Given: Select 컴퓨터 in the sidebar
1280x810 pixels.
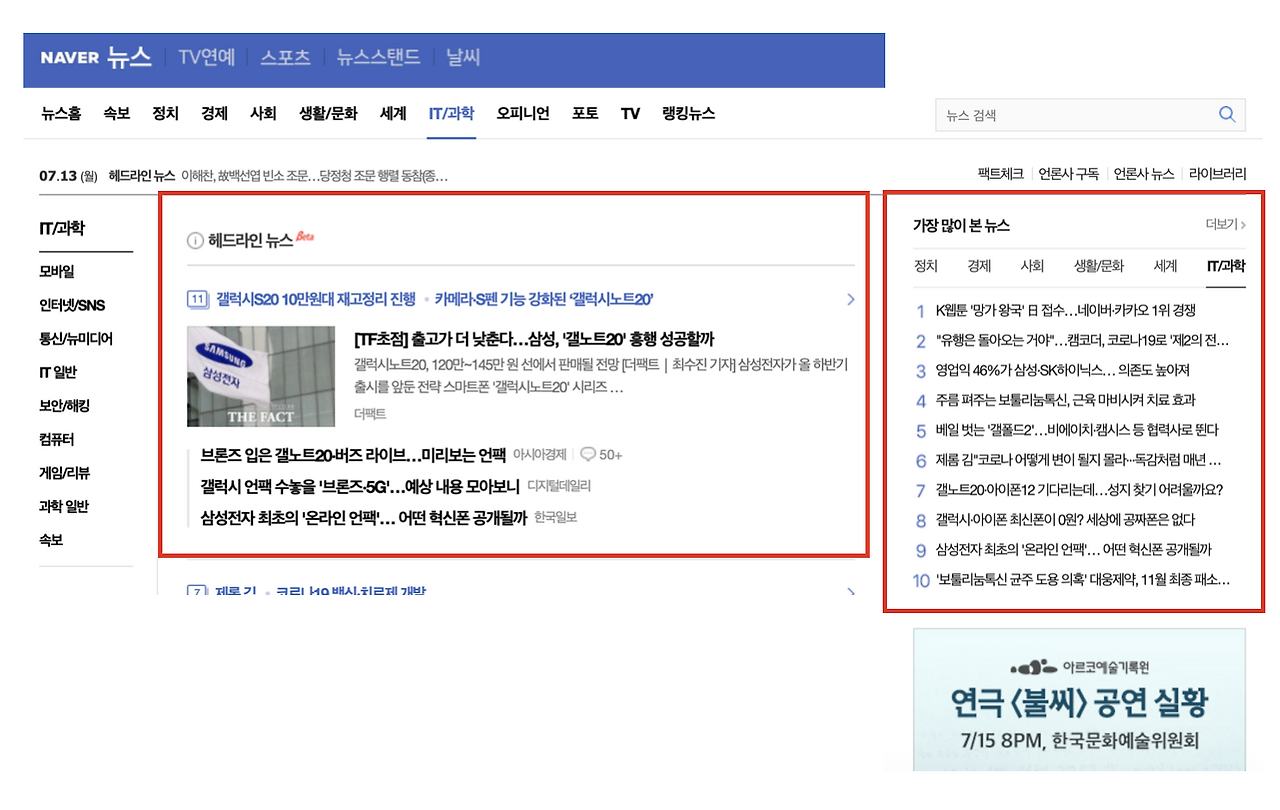Looking at the screenshot, I should coord(57,439).
